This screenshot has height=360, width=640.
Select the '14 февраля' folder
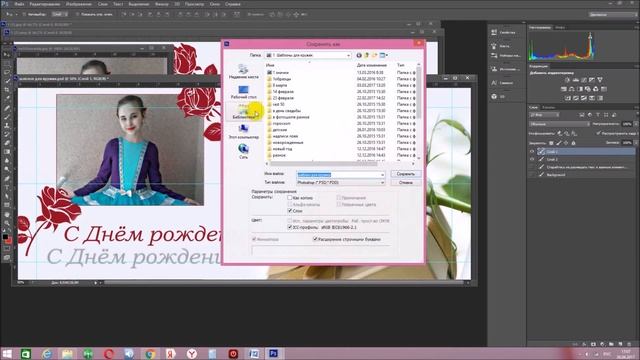click(x=283, y=91)
